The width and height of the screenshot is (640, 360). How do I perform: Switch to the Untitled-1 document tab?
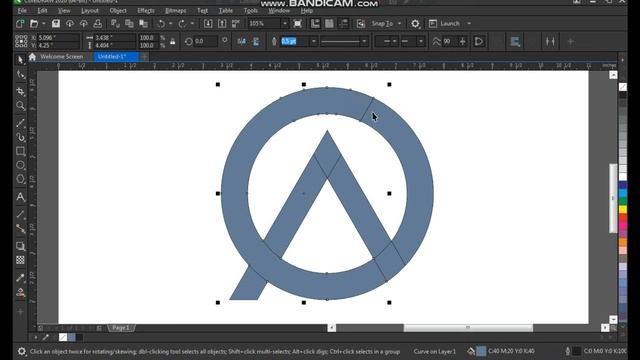(116, 57)
